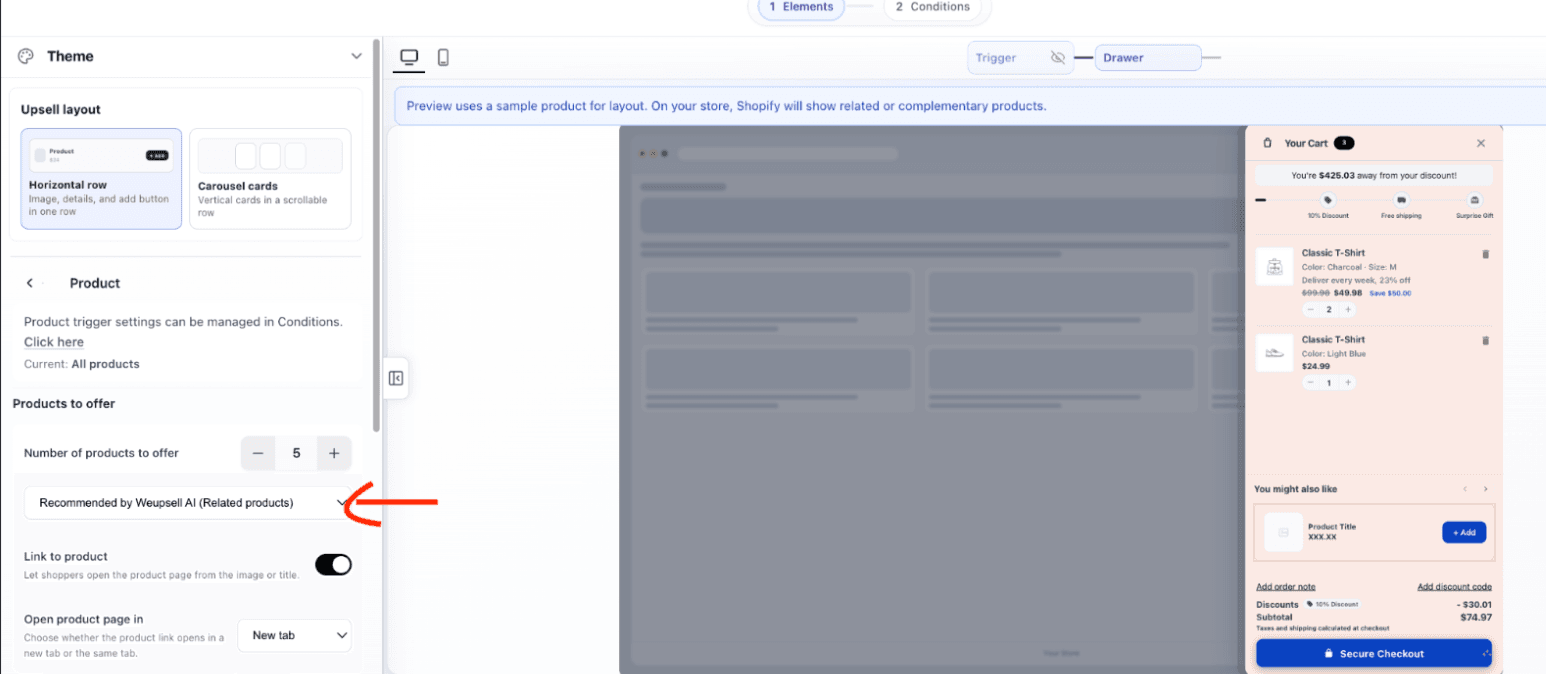Show next recommended product arrow
Screen dimensions: 1546x674
click(x=1485, y=489)
